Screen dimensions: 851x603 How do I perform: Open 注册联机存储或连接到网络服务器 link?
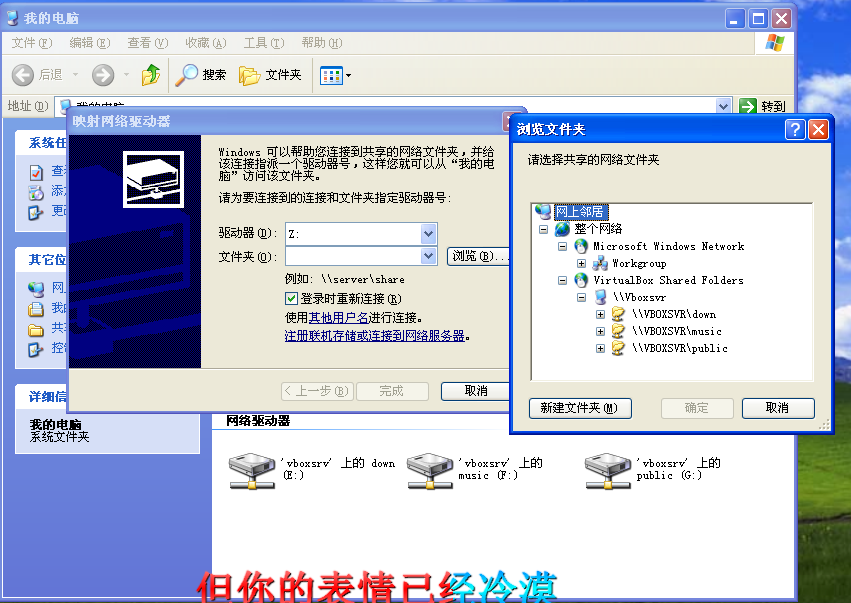374,336
